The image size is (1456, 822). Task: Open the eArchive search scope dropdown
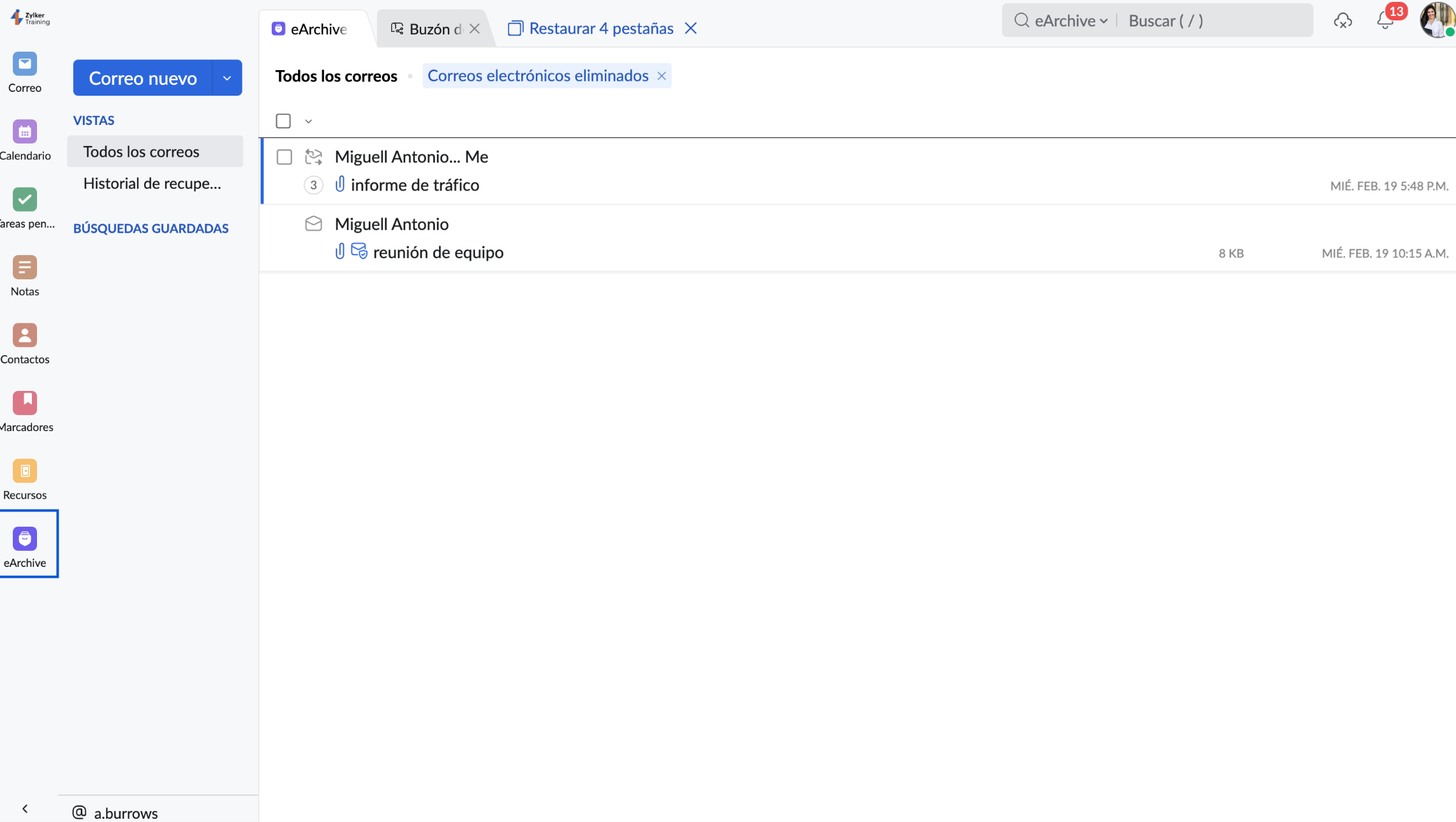[1071, 20]
